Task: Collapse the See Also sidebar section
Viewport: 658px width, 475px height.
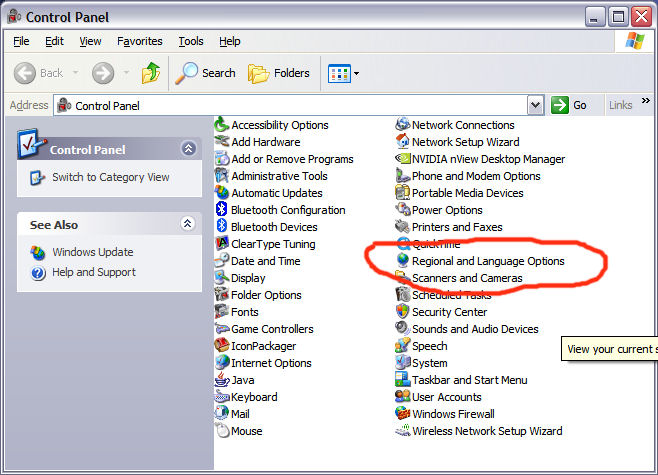Action: (188, 224)
